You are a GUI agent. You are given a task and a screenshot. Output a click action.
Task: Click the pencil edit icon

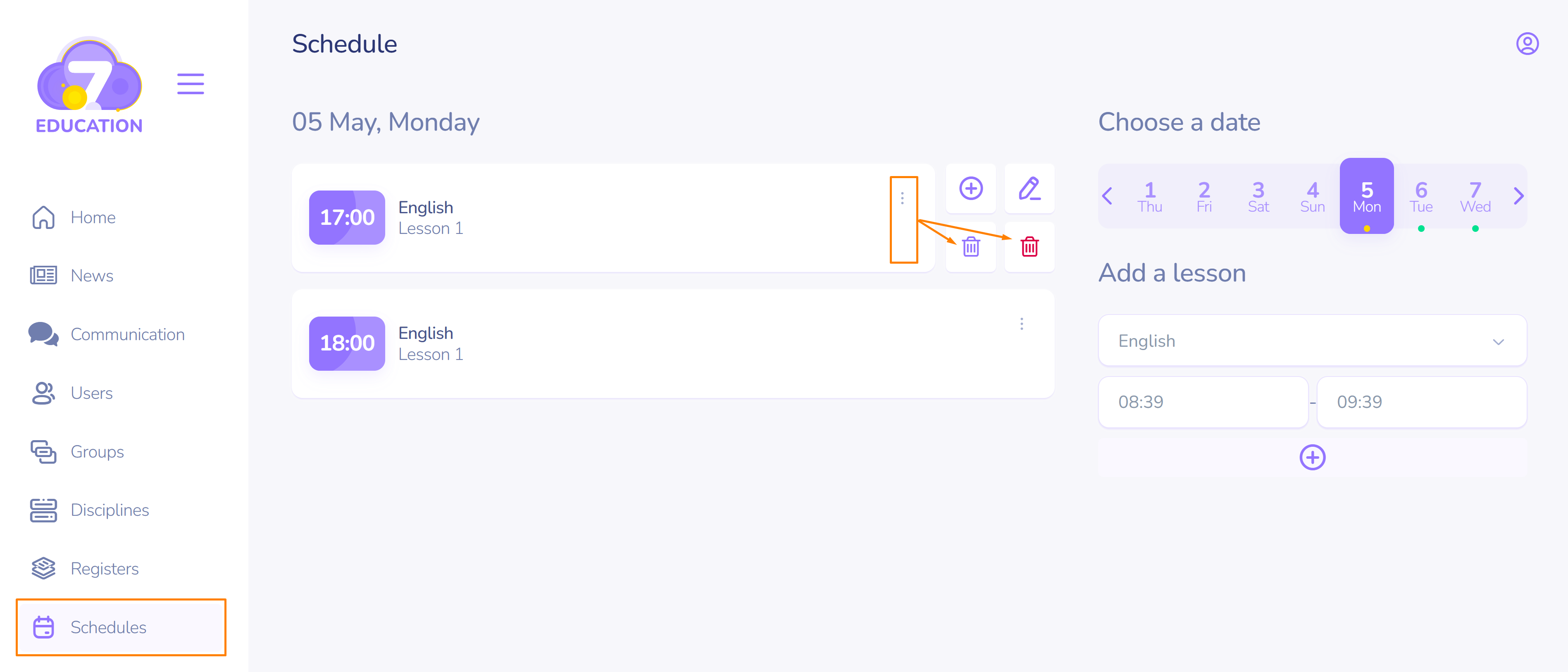1029,189
